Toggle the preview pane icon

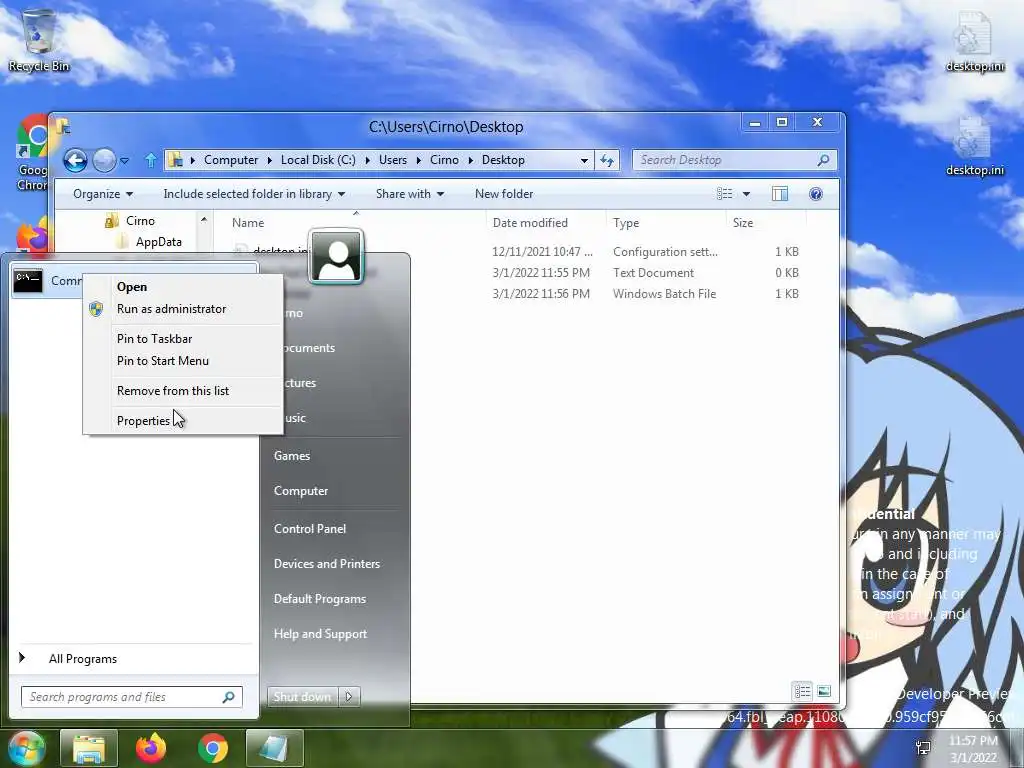click(780, 194)
